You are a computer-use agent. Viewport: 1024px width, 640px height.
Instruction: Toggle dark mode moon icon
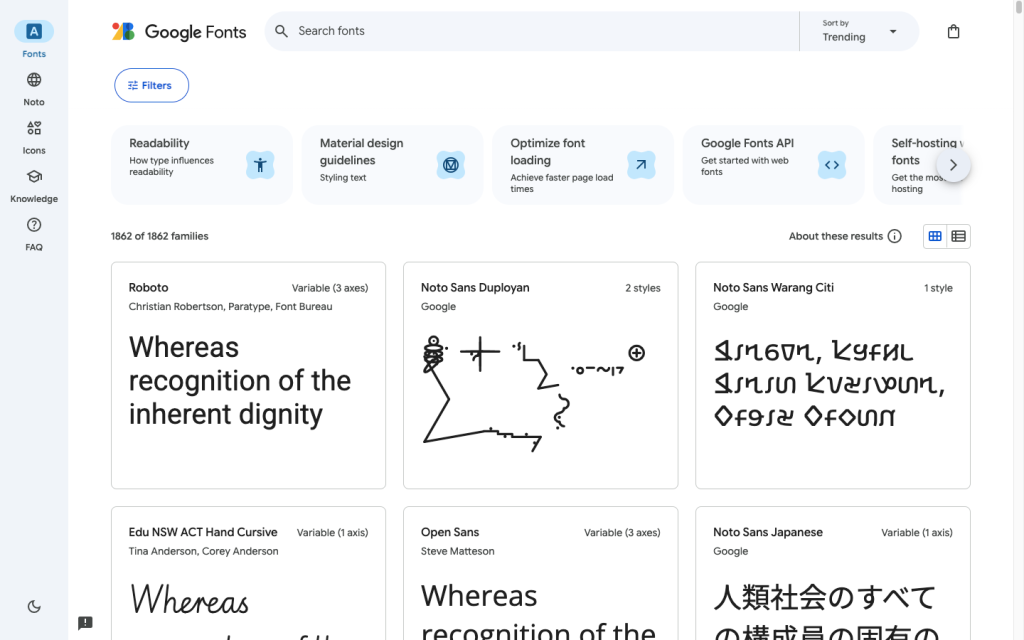[34, 607]
